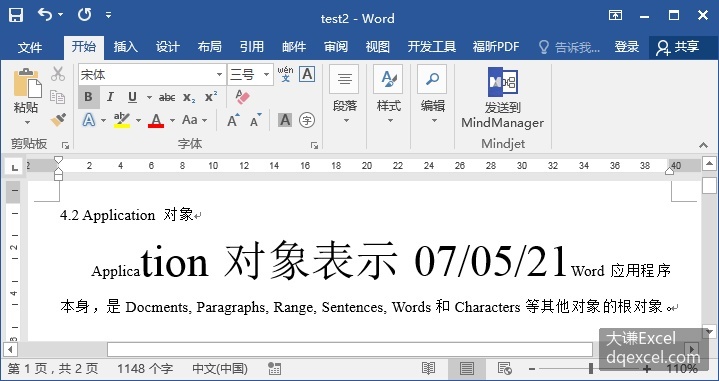This screenshot has height=381, width=719.
Task: Switch to Read Mode view
Action: pos(428,368)
